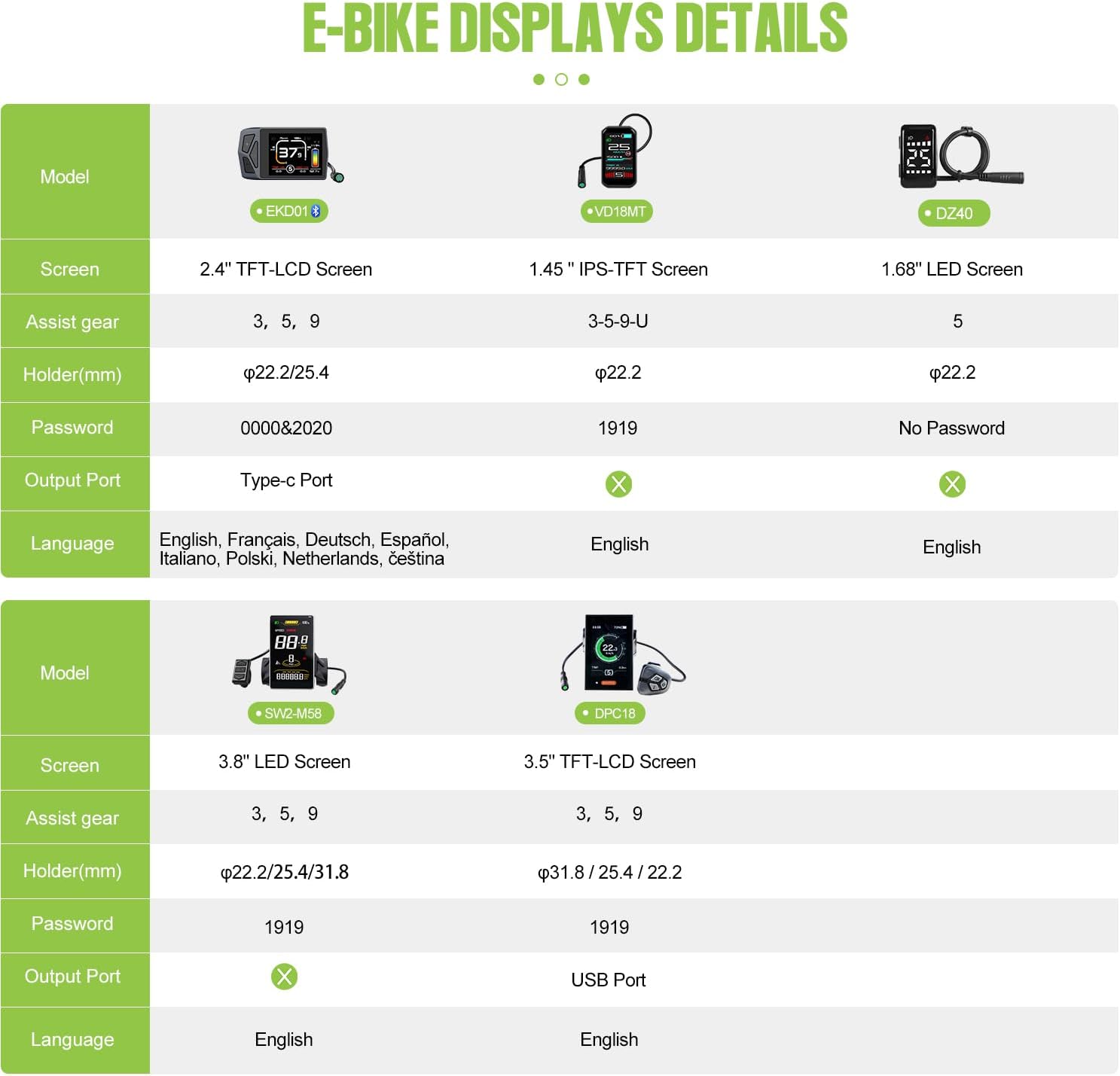
Task: Click the X icon in VD18MT's Output Port row
Action: [x=618, y=484]
